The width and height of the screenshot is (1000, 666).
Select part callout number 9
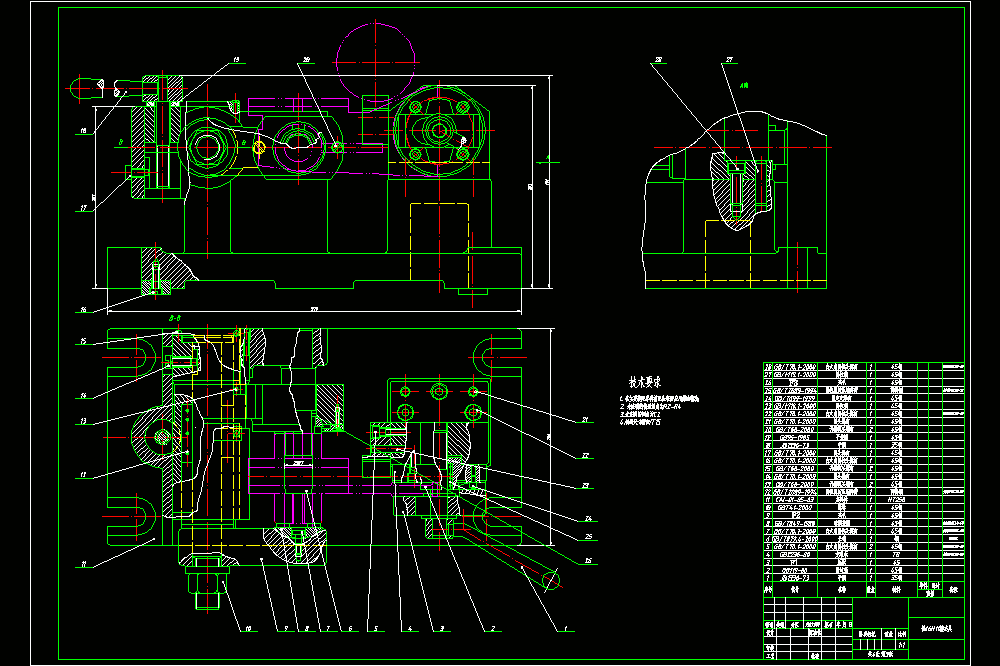pyautogui.click(x=286, y=628)
